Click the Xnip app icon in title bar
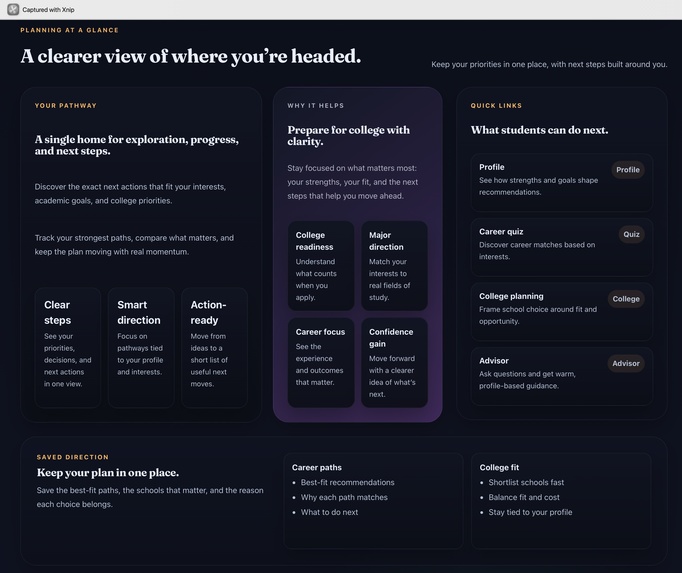This screenshot has width=682, height=573. (13, 9)
